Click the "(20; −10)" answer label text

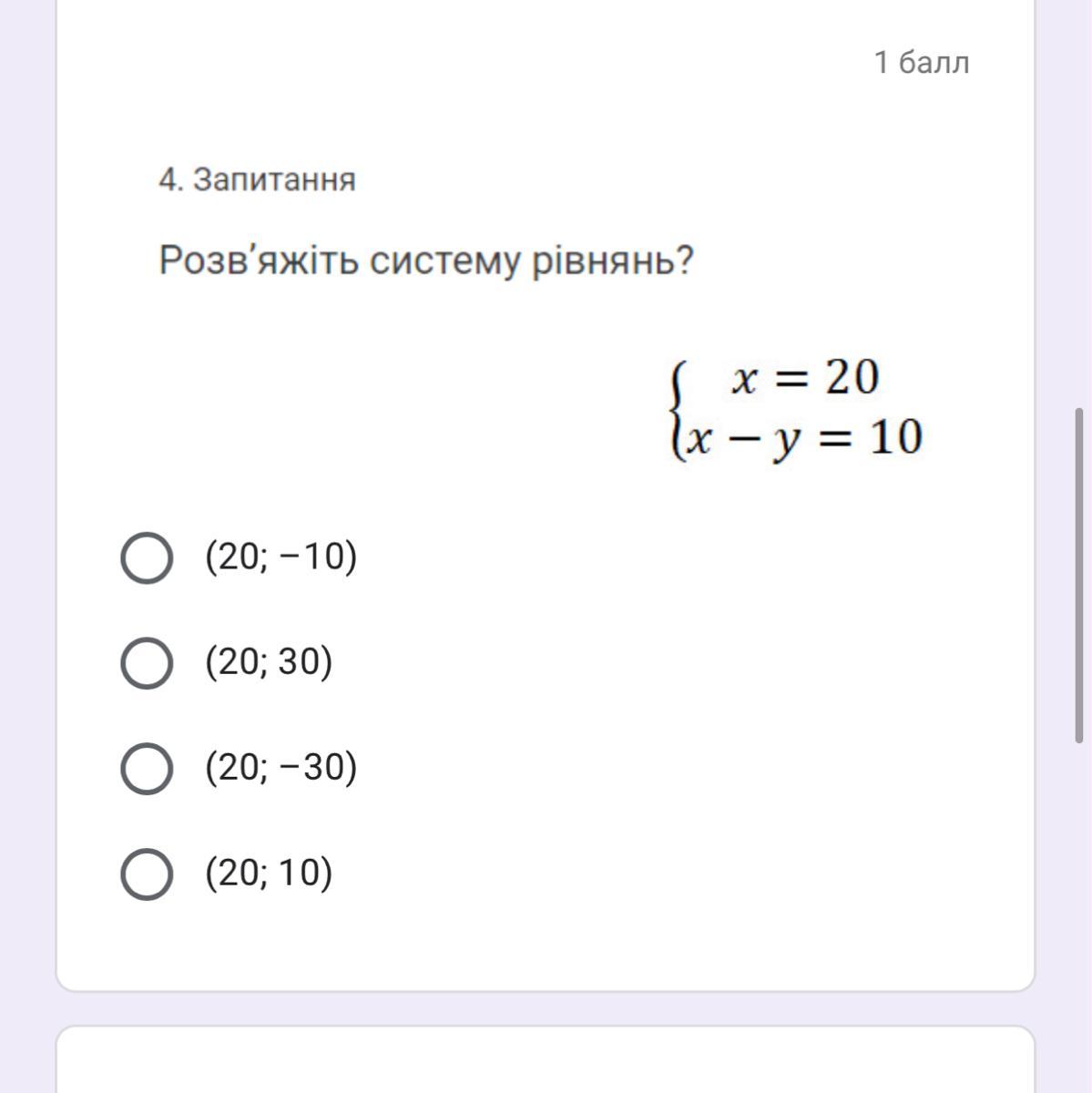(281, 557)
